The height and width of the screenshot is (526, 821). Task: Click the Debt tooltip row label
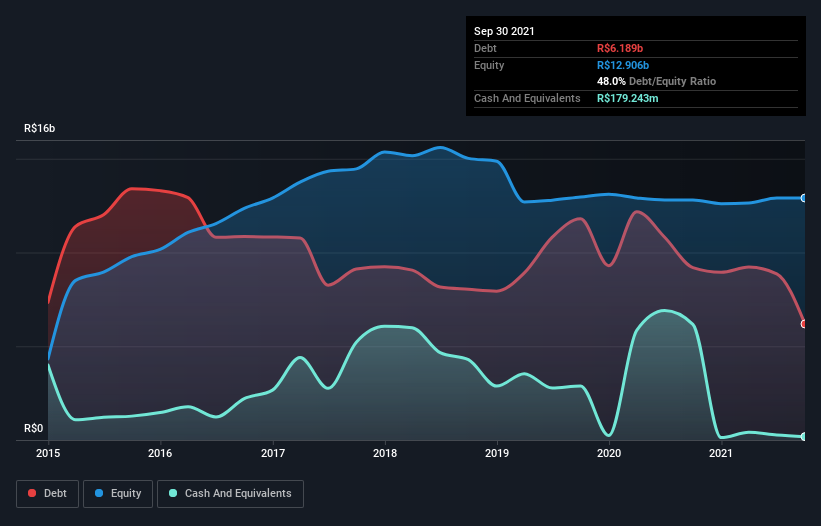click(485, 48)
